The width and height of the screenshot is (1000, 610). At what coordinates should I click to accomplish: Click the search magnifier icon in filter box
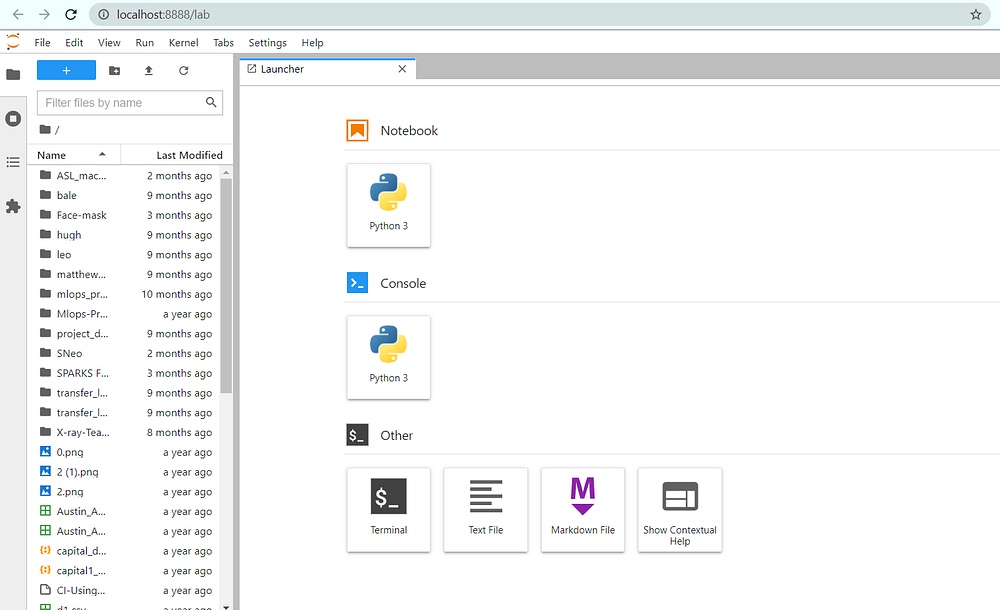click(x=211, y=102)
